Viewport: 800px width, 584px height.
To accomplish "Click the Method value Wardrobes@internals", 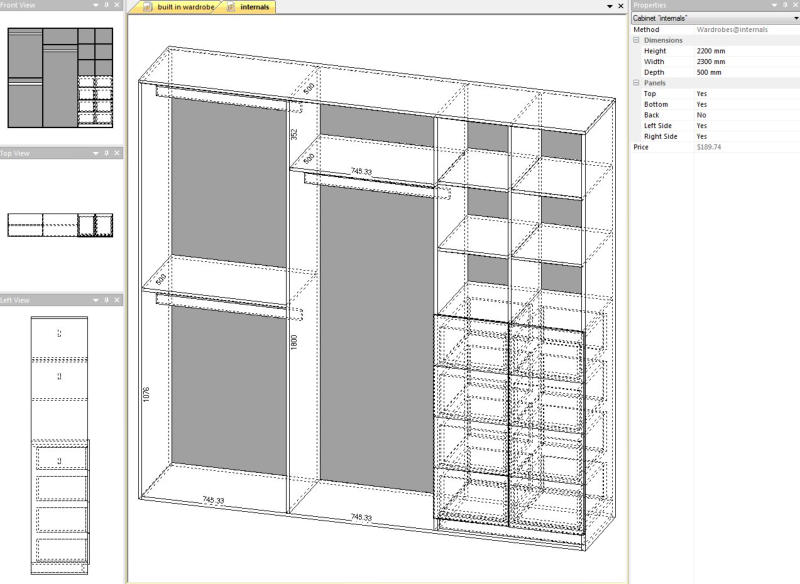I will [x=732, y=30].
